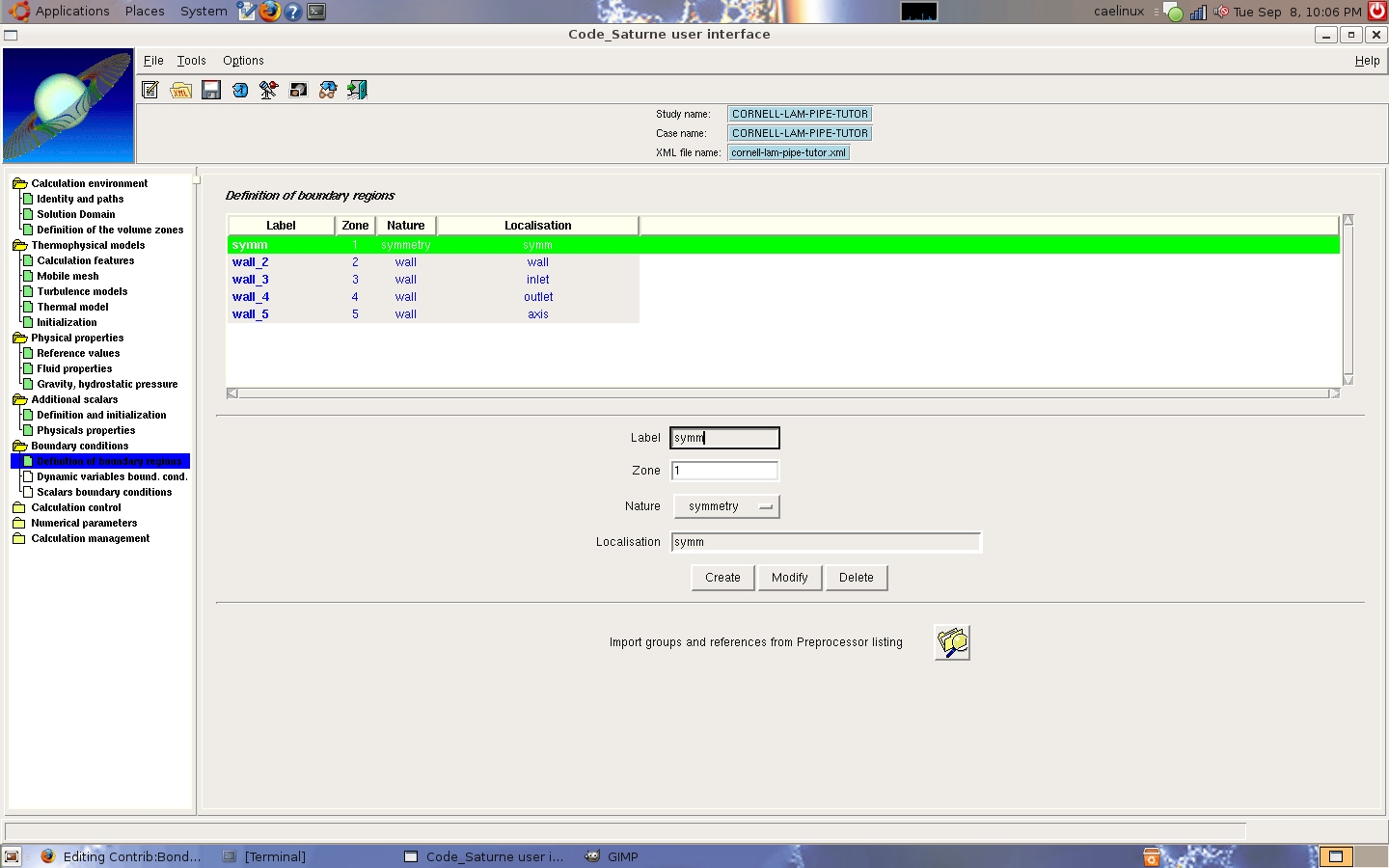The width and height of the screenshot is (1389, 868).
Task: Collapse the Physical properties folder
Action: [x=19, y=338]
